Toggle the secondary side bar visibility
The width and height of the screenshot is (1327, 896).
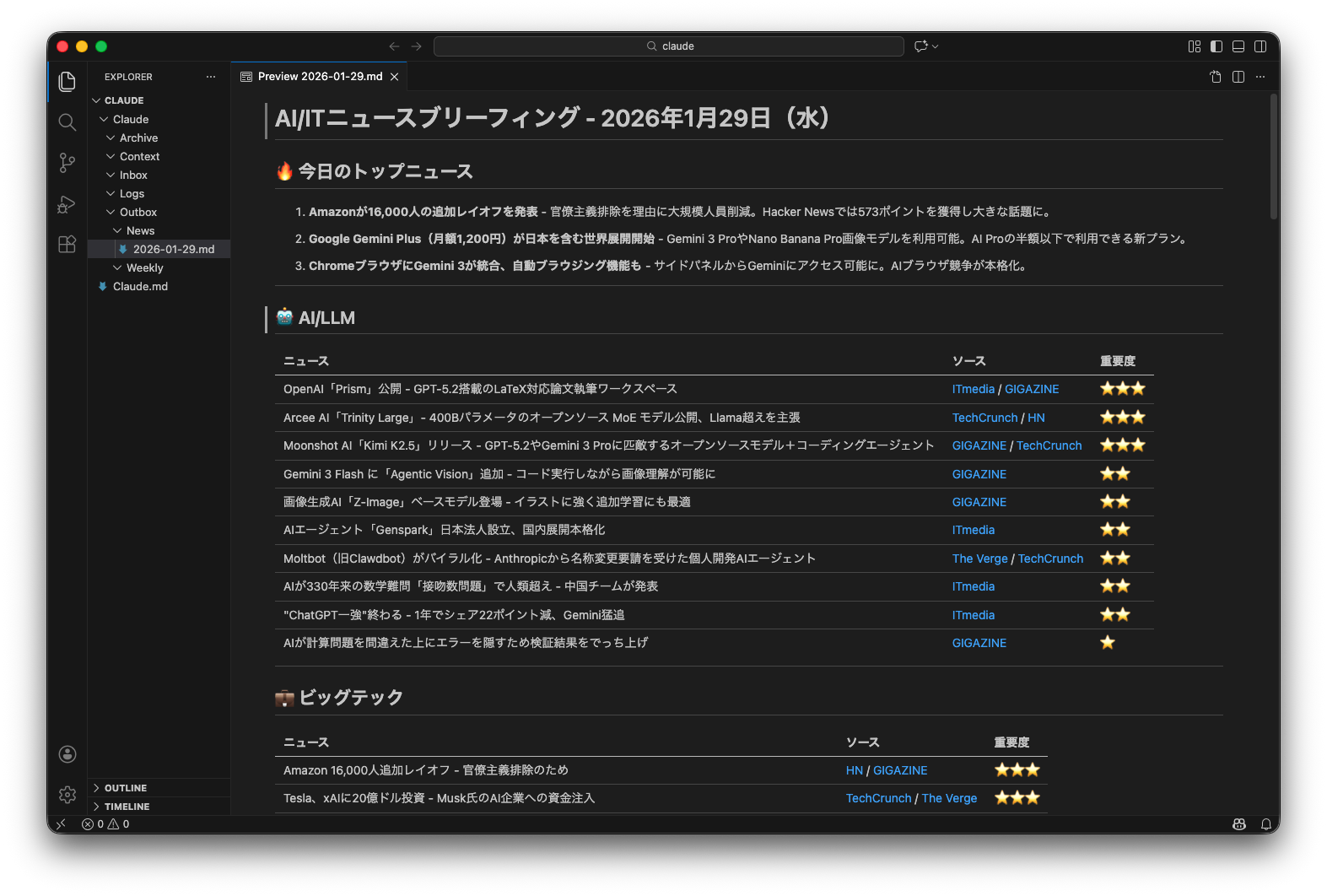(1260, 46)
